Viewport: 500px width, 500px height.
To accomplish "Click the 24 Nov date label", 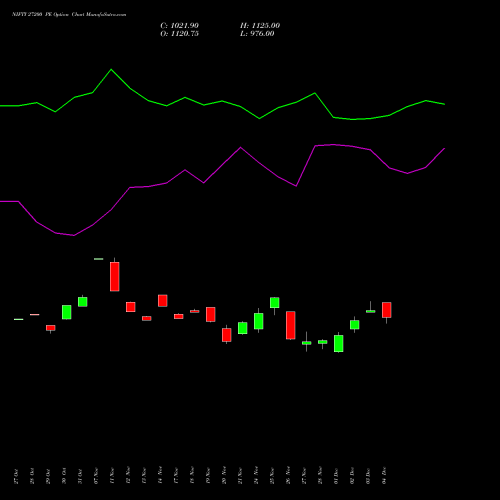I will click(256, 475).
